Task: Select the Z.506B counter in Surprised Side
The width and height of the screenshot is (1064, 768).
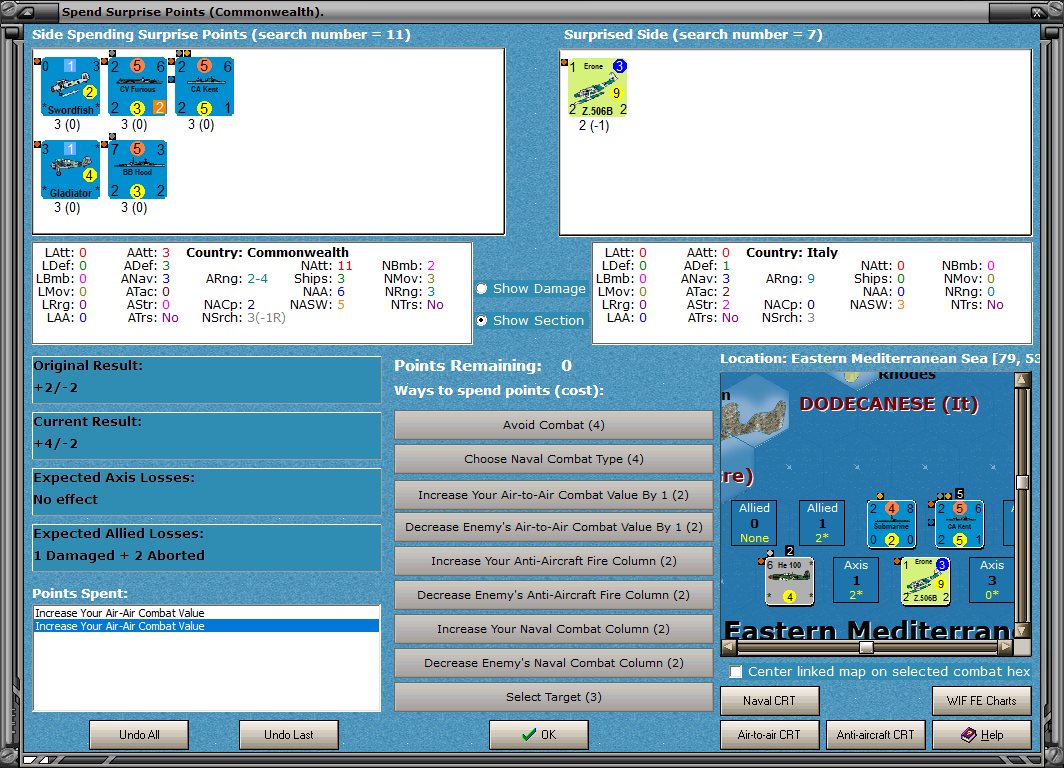Action: coord(597,88)
